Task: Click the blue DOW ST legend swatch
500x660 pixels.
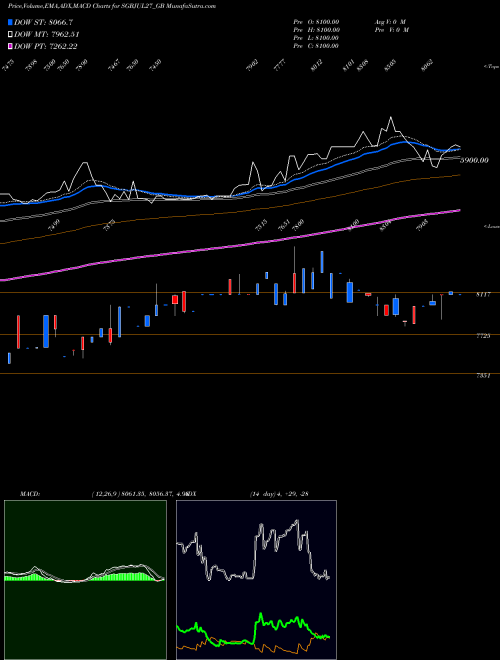Action: point(10,22)
